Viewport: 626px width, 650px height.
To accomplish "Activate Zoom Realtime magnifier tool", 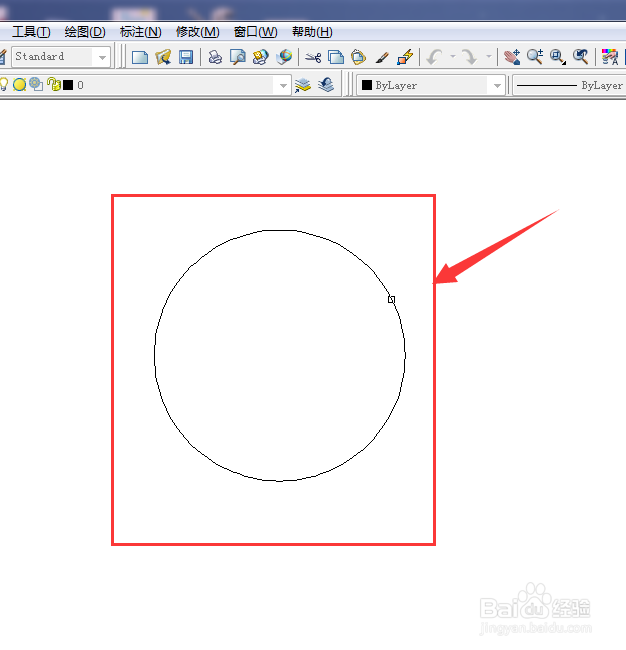I will [x=535, y=57].
